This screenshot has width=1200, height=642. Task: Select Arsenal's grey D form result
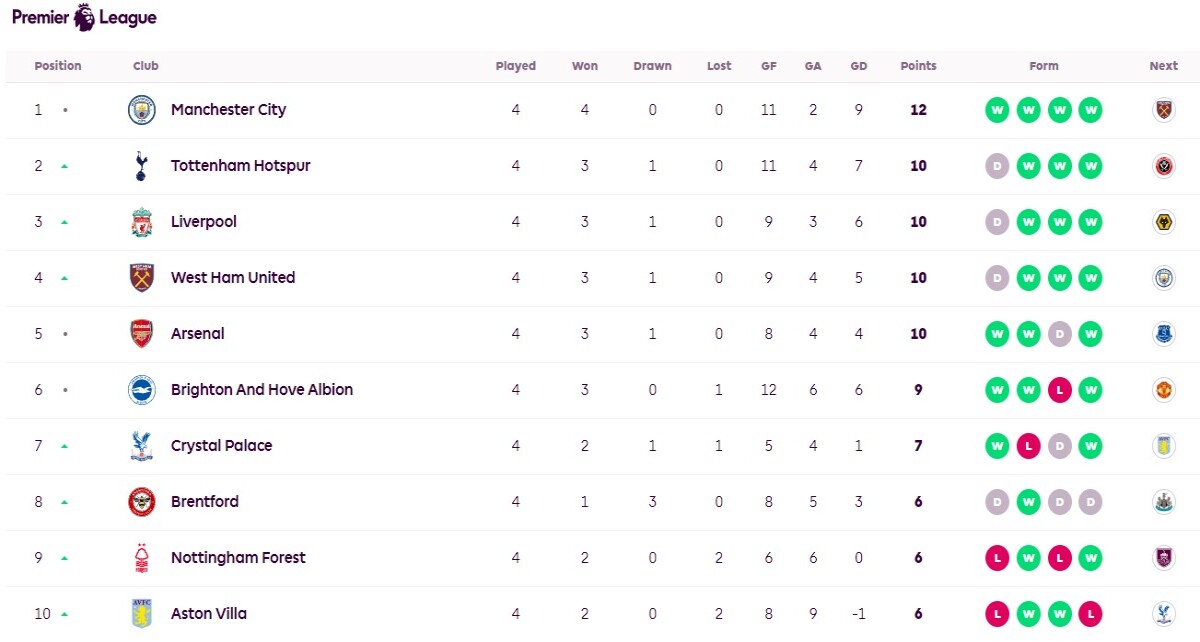(x=1060, y=334)
